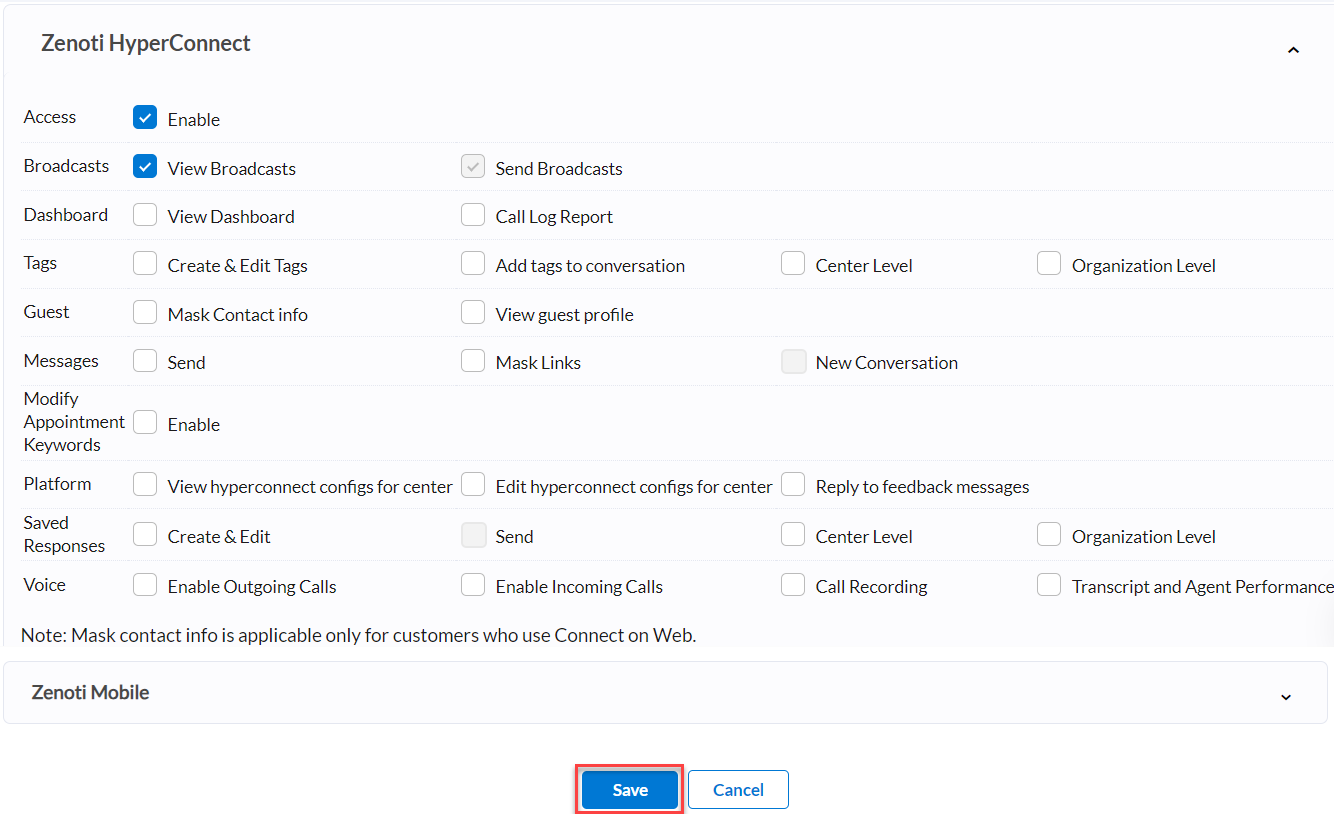This screenshot has width=1334, height=814.
Task: Collapse the Zenoti HyperConnect section
Action: [1293, 50]
